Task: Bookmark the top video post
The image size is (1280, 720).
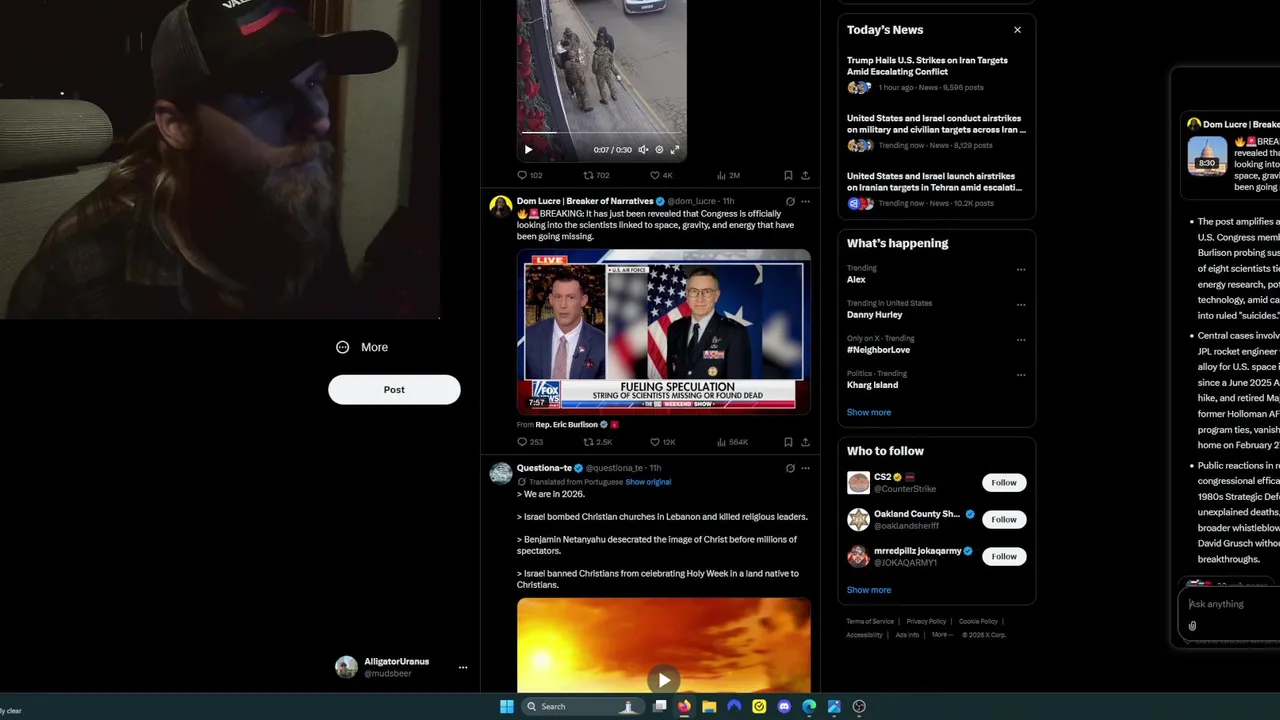Action: coord(788,175)
